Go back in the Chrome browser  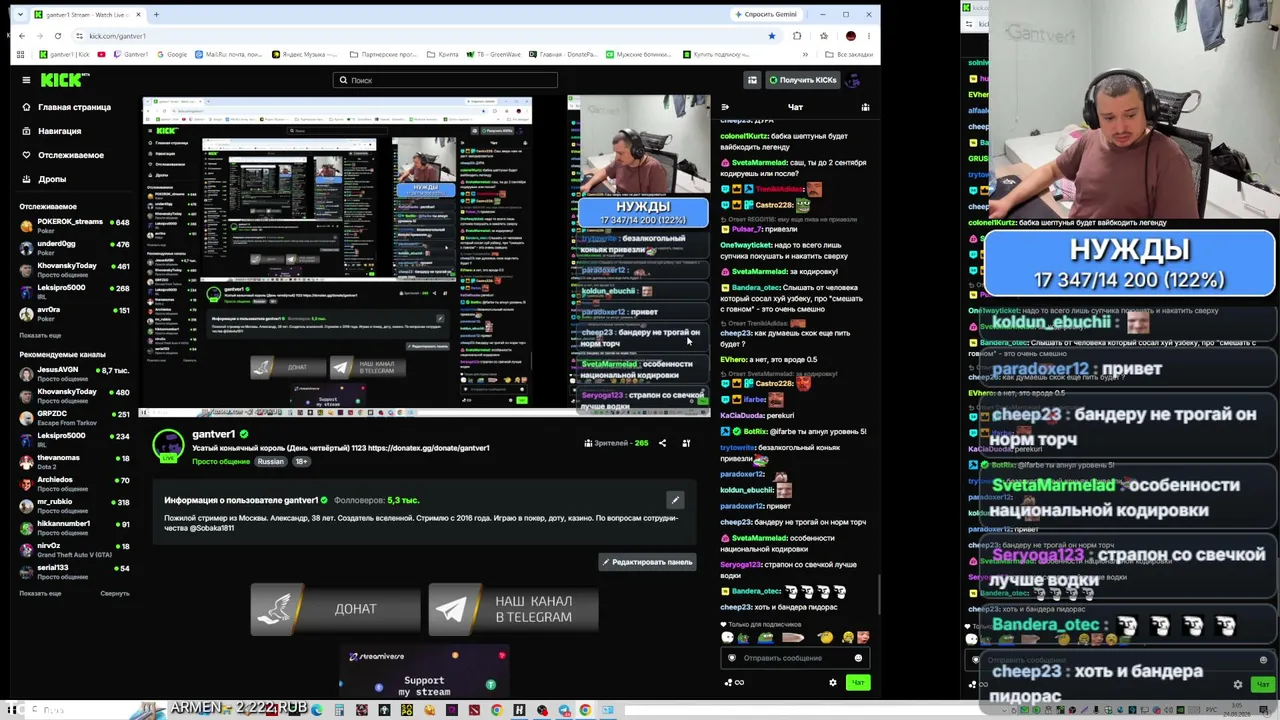coord(22,36)
